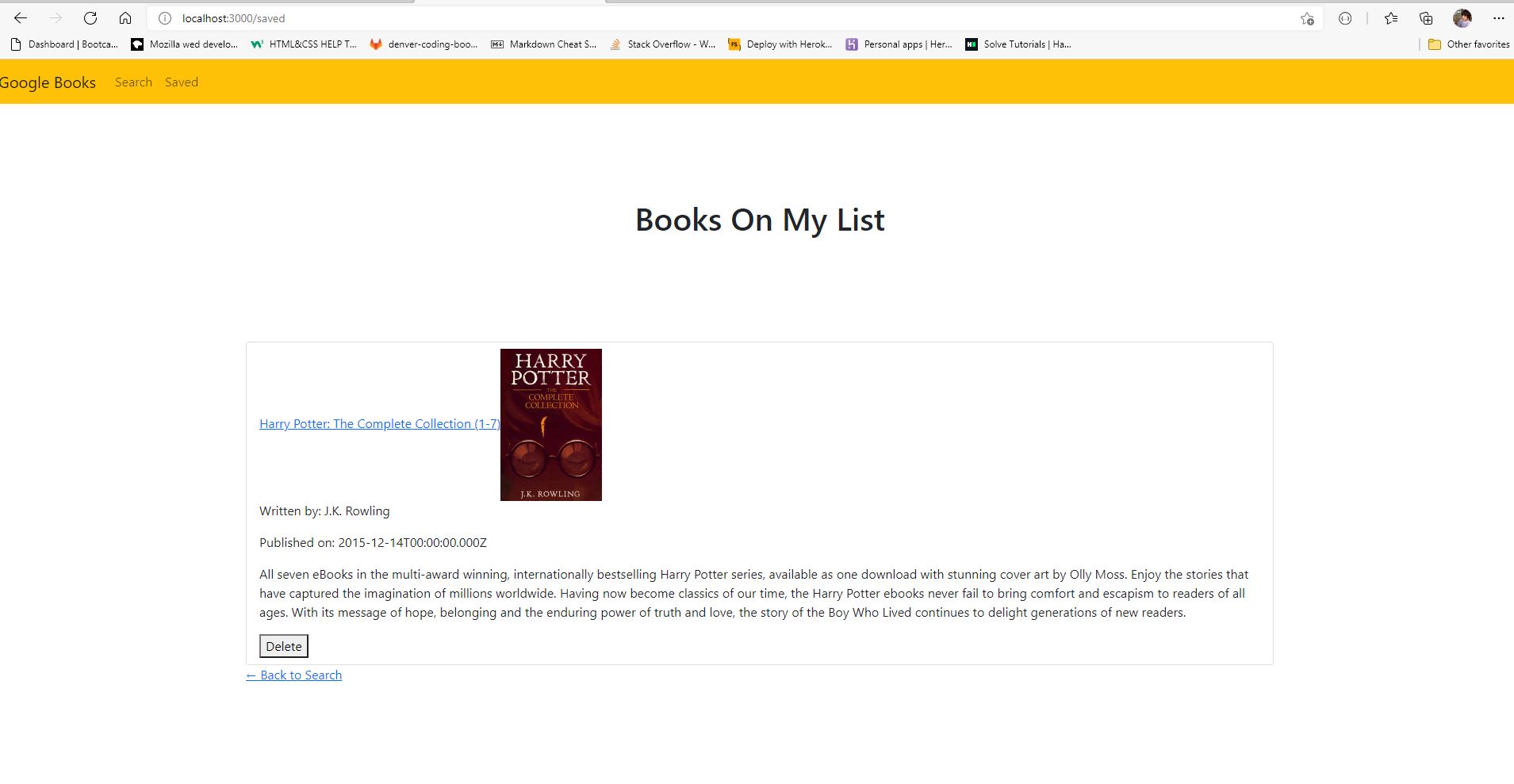The width and height of the screenshot is (1514, 784).
Task: Open Personal apps Heroku bookmark
Action: click(x=899, y=44)
